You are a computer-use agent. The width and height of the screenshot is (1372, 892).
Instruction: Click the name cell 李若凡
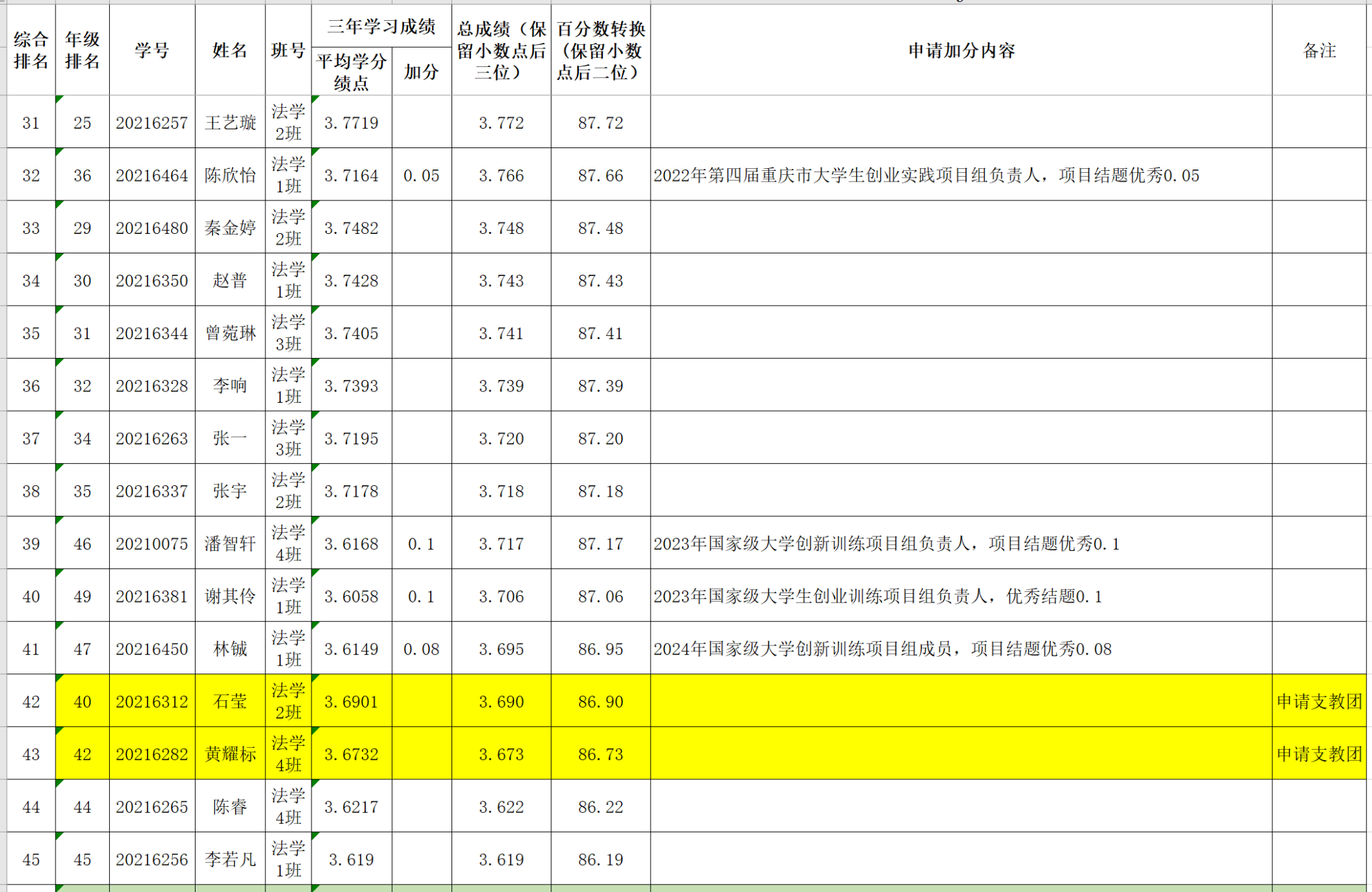(230, 859)
